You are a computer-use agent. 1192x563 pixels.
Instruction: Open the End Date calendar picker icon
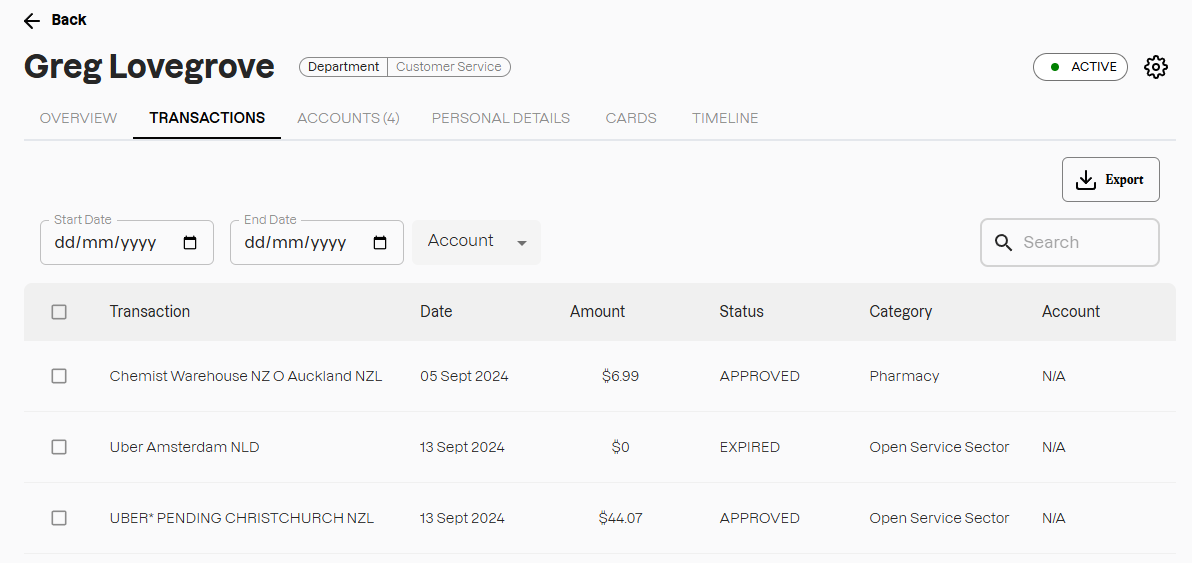380,243
